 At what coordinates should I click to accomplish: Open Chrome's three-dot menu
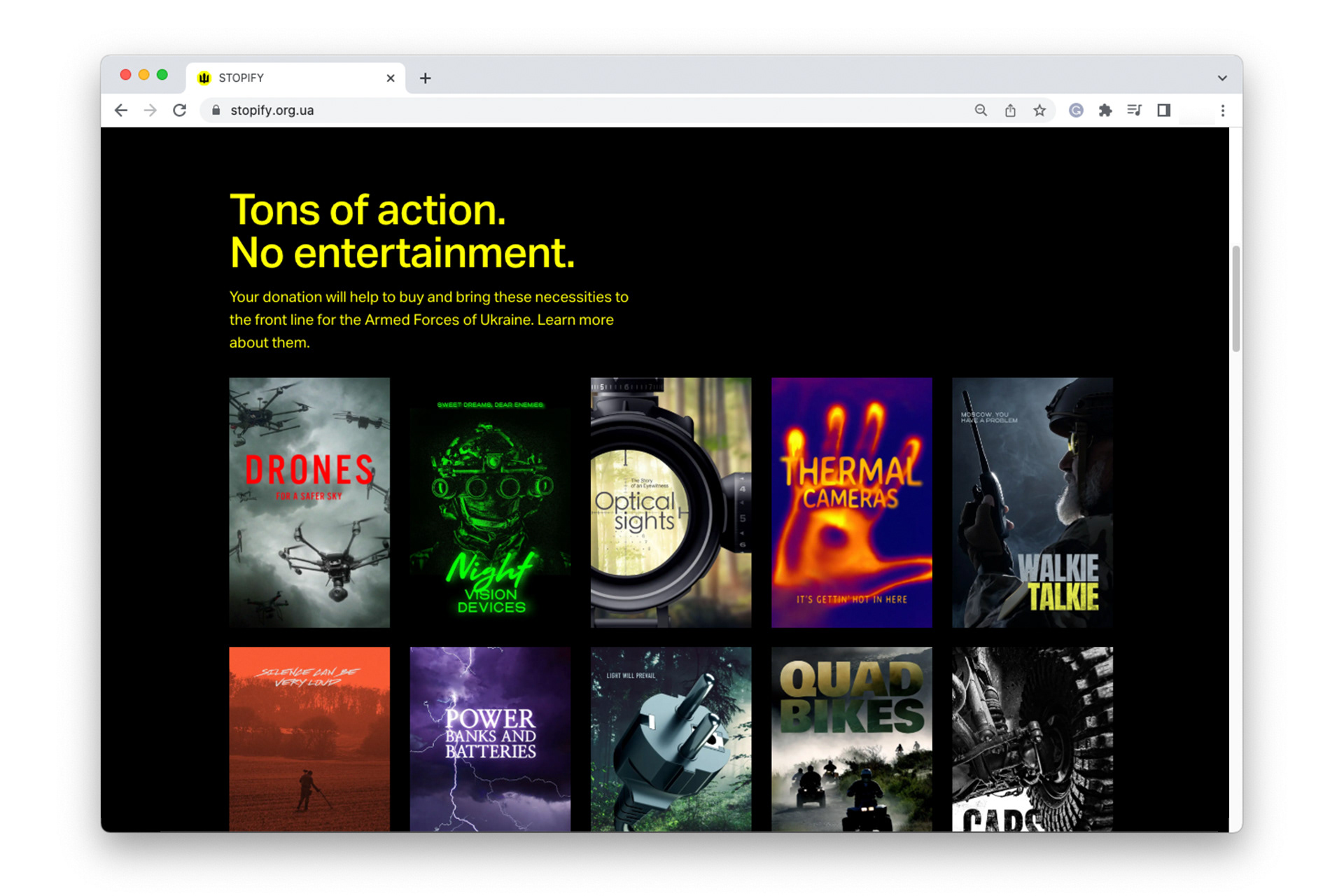[1223, 111]
